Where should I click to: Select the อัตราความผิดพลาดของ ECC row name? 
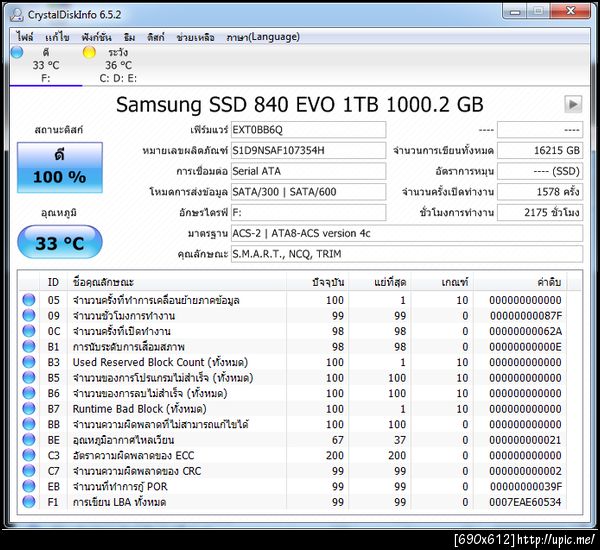[133, 455]
